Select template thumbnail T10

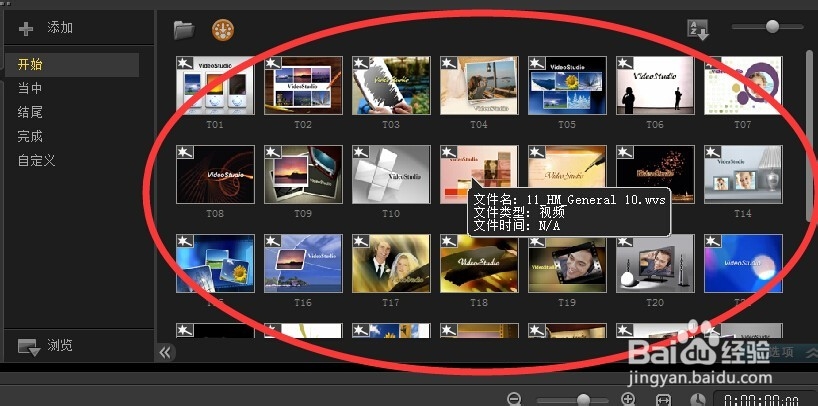[391, 174]
